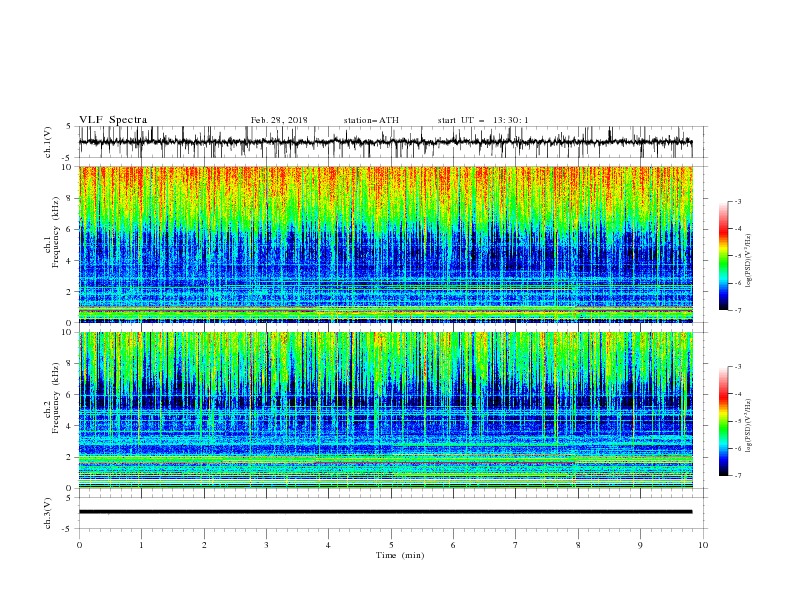The width and height of the screenshot is (792, 612).
Task: Click the log(PSD) label of ch.1 color bar
Action: click(748, 261)
